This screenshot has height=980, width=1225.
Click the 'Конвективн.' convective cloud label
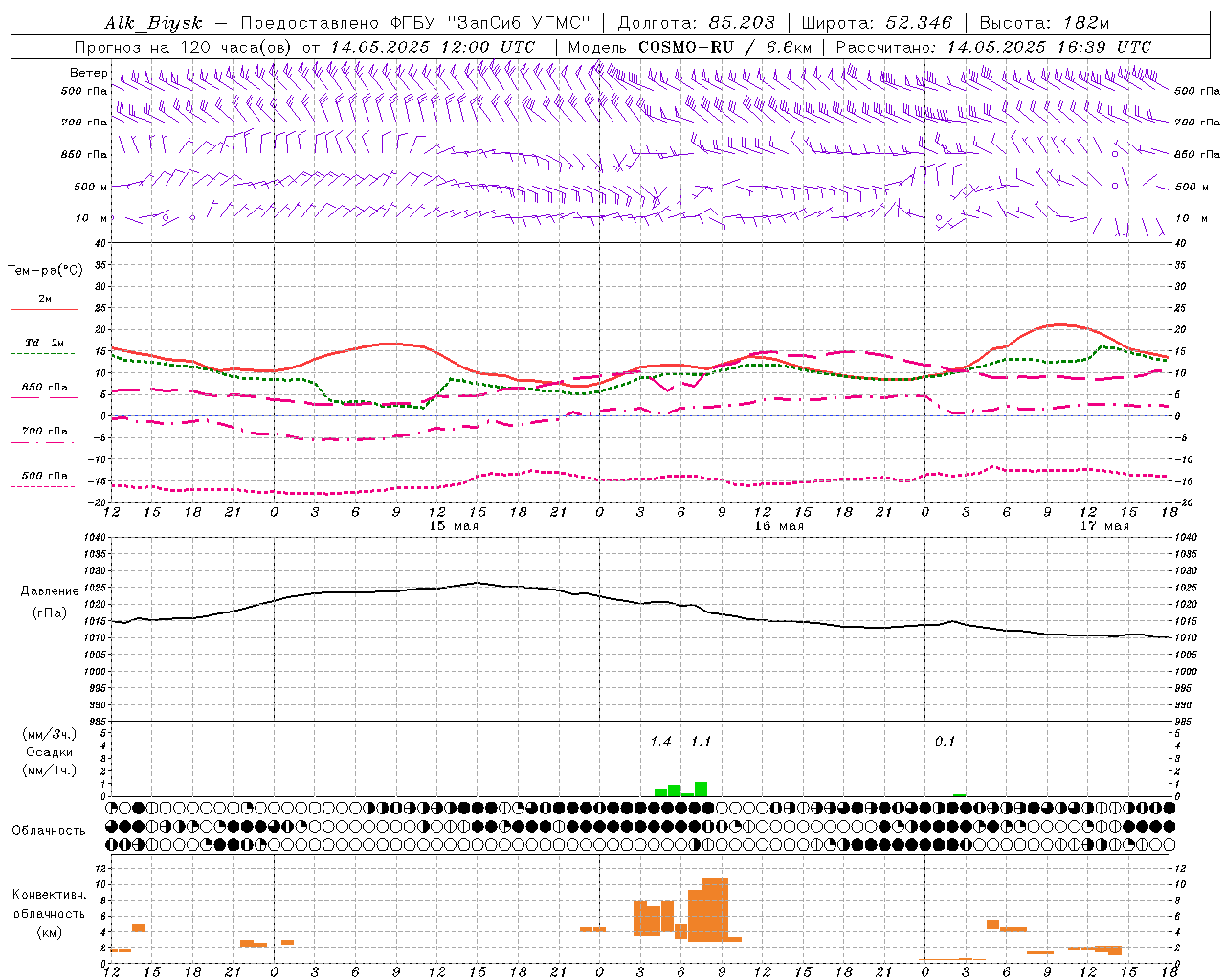tap(49, 895)
